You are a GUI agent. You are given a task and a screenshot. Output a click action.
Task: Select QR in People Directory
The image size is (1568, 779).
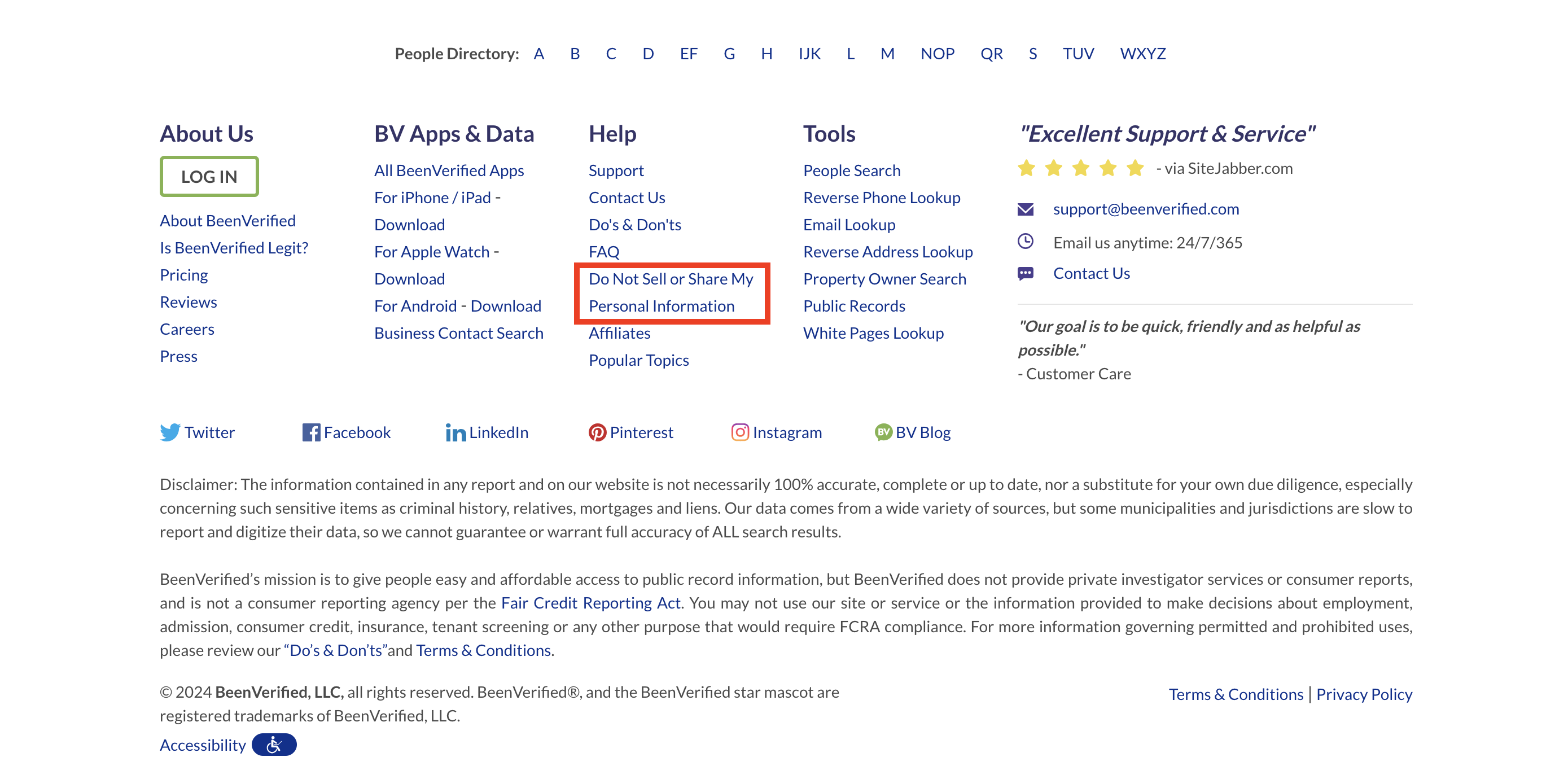pyautogui.click(x=992, y=54)
